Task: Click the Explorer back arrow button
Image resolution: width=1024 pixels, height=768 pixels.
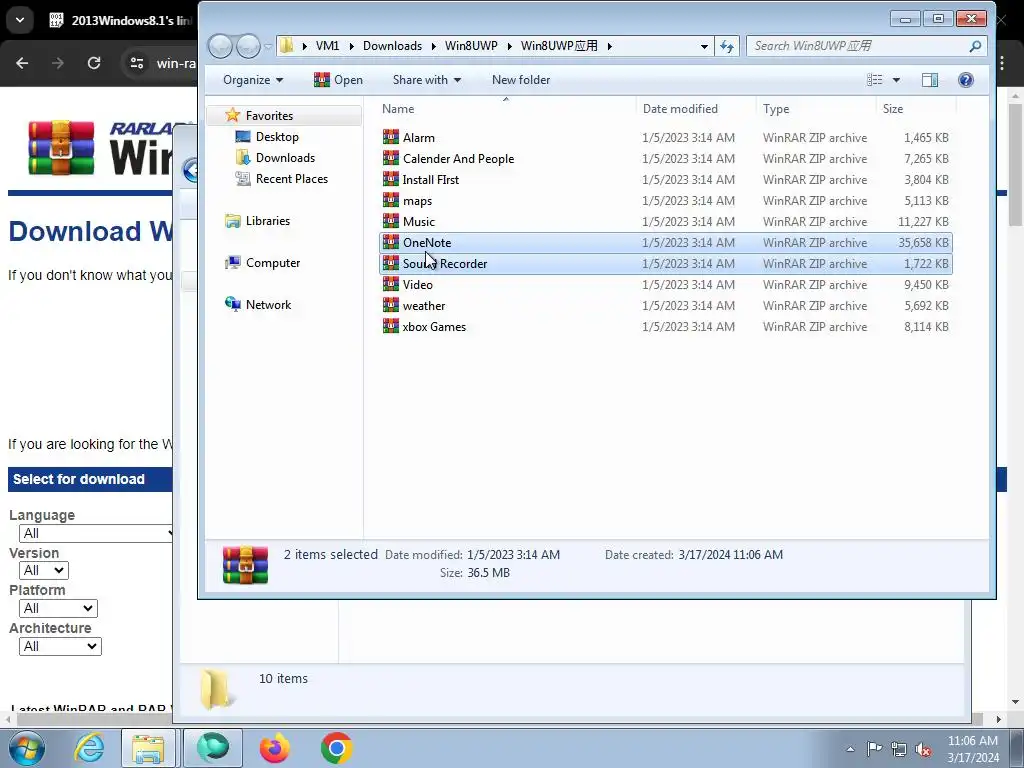Action: point(221,46)
